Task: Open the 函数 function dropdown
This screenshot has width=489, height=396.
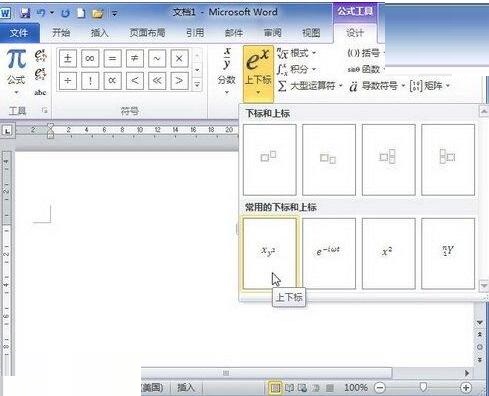Action: point(365,69)
